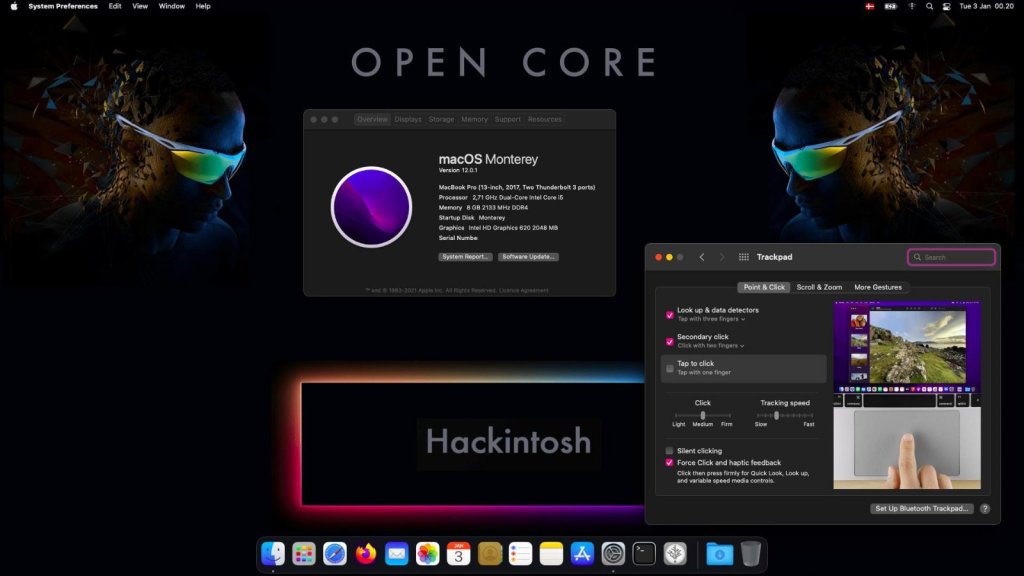Screen dimensions: 1024x576
Task: Click the Trackpad search field
Action: [x=951, y=257]
